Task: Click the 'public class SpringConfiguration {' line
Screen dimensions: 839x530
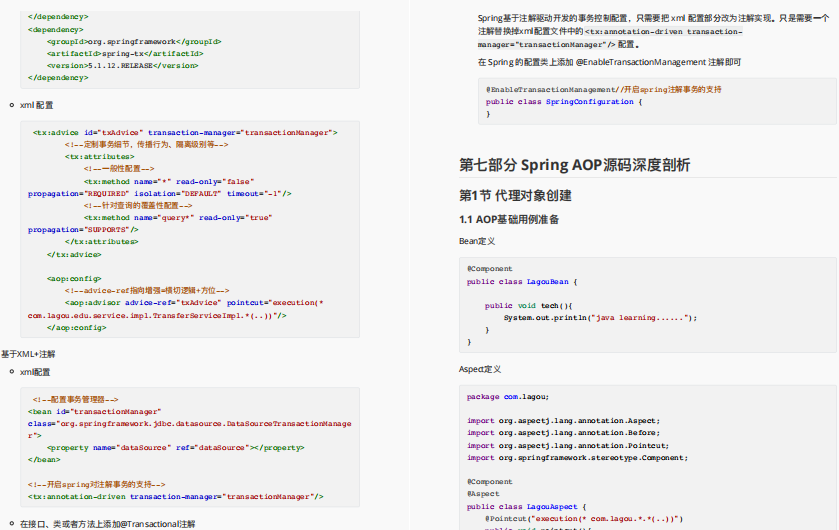Action: [x=564, y=102]
